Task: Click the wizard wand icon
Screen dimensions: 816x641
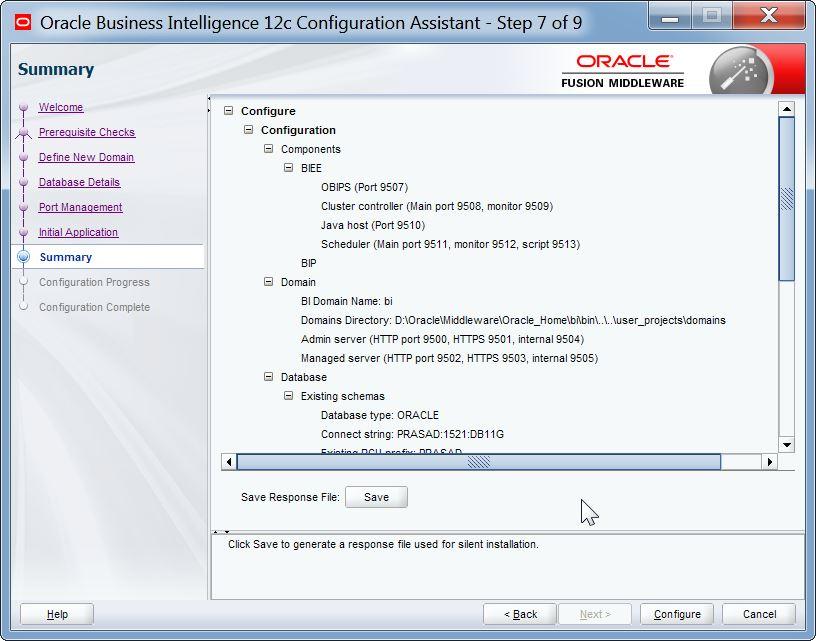Action: [741, 71]
